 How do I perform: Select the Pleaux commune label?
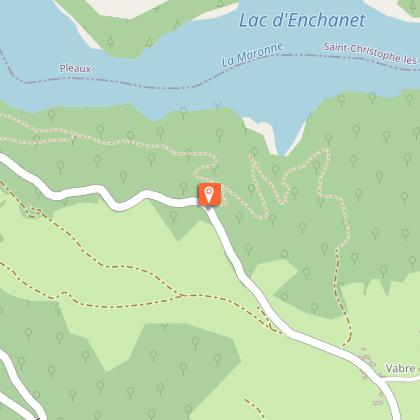click(75, 69)
